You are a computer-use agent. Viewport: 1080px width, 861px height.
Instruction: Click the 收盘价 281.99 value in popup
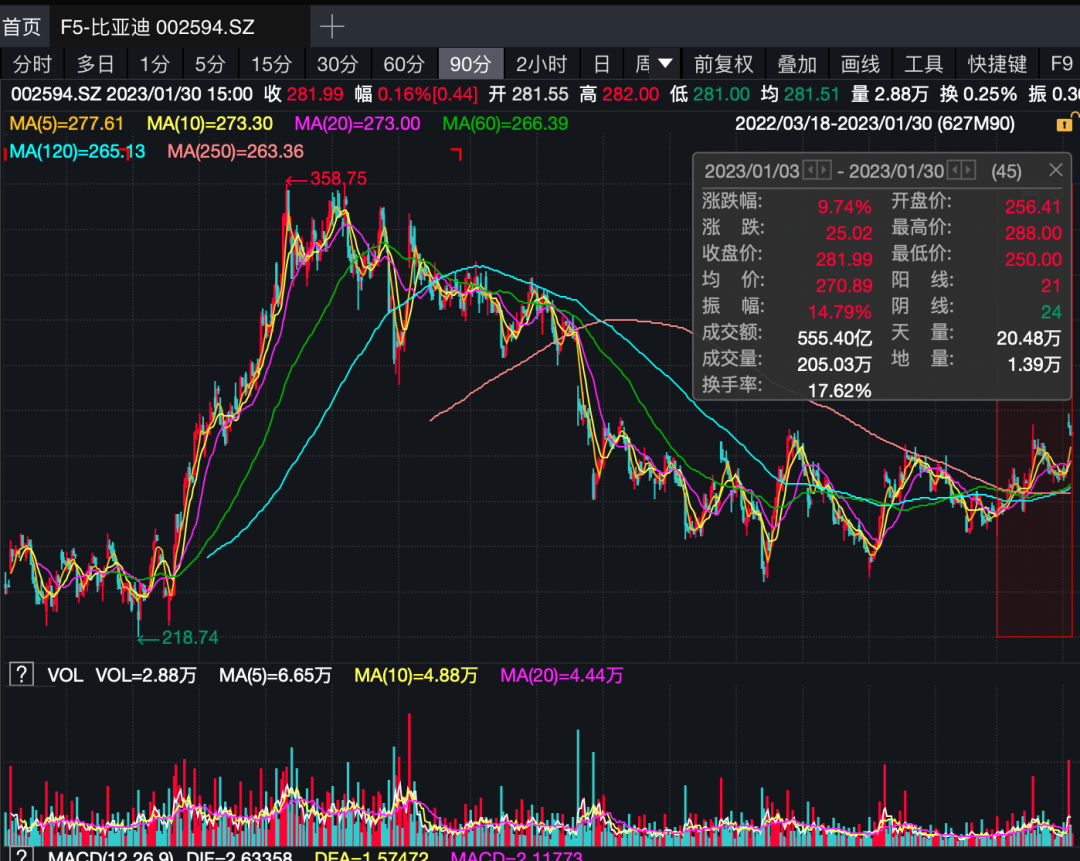(844, 259)
